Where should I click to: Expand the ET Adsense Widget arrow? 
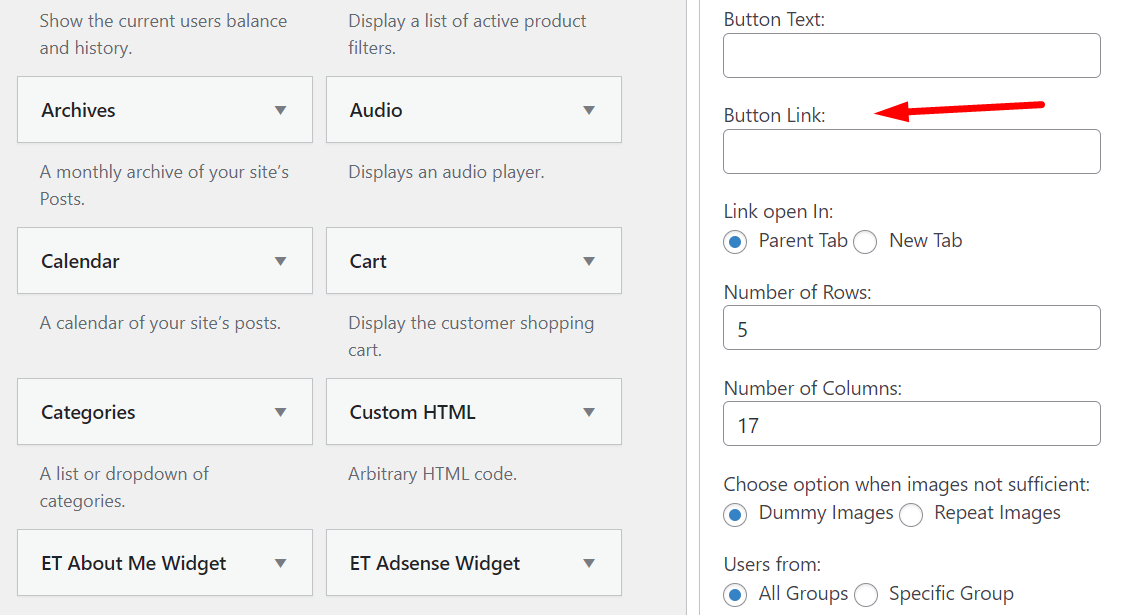coord(589,563)
